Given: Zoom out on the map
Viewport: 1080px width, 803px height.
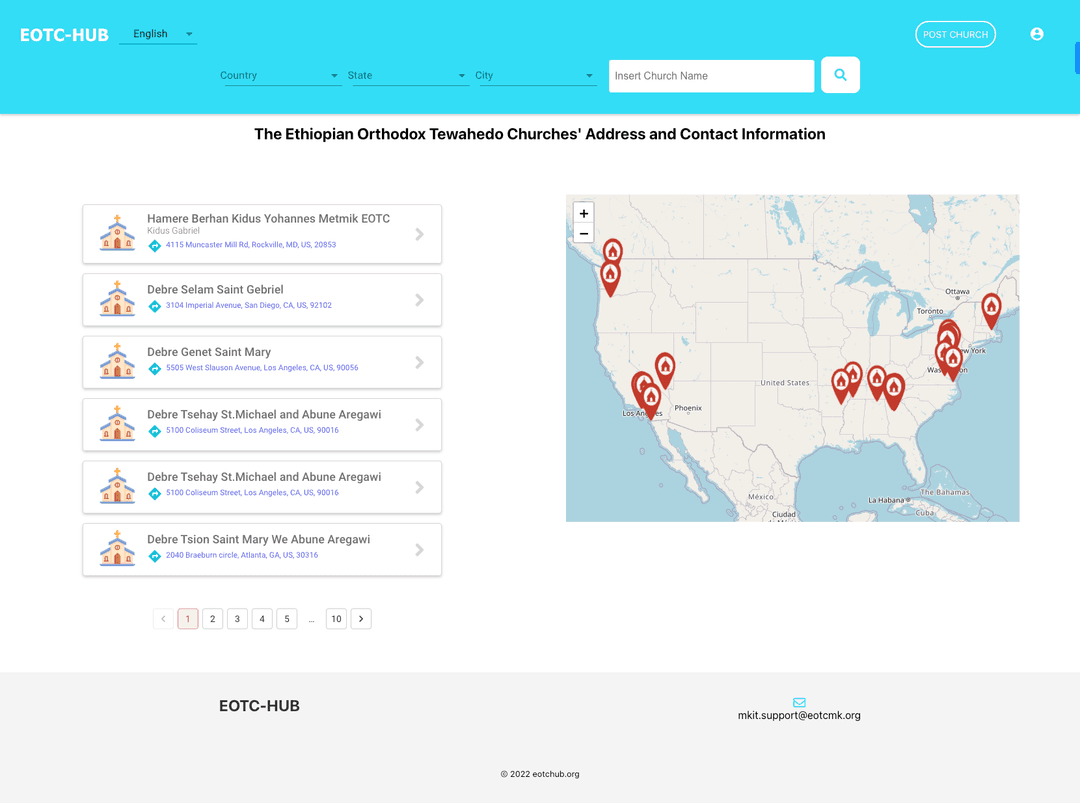Looking at the screenshot, I should pos(584,234).
